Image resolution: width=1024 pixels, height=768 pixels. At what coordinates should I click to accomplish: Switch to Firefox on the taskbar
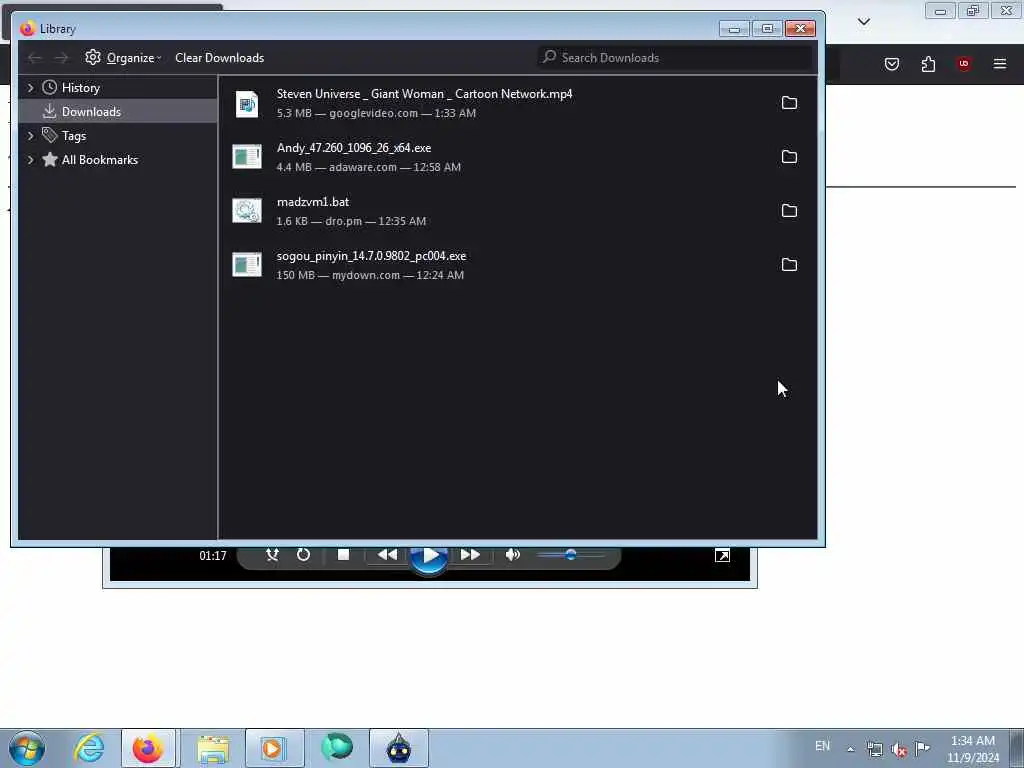148,748
